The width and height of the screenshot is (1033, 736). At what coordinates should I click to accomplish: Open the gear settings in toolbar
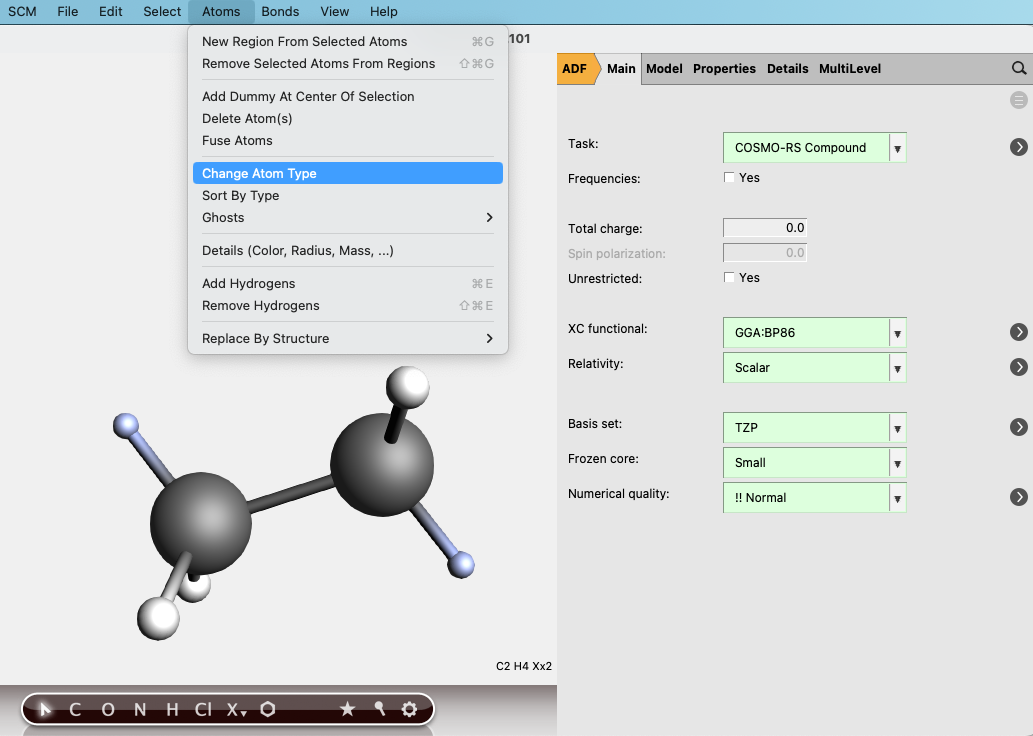(x=409, y=709)
